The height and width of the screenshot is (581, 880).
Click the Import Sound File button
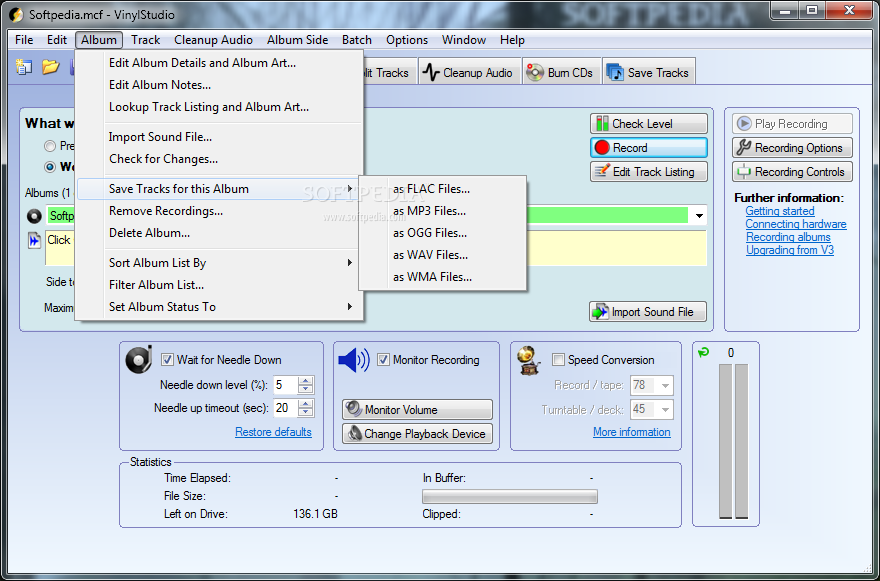(x=648, y=312)
